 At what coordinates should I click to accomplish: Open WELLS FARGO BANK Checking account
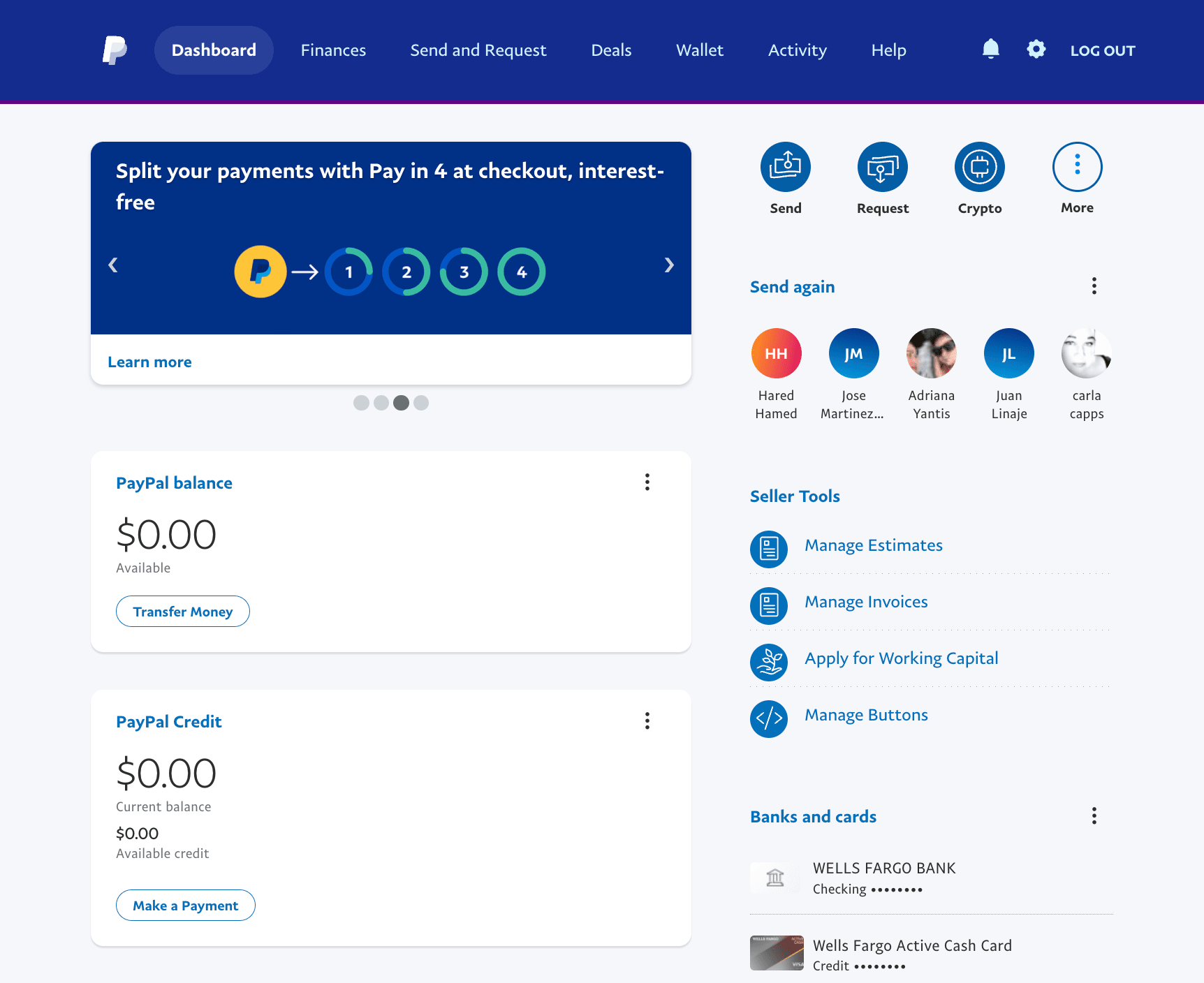(932, 878)
